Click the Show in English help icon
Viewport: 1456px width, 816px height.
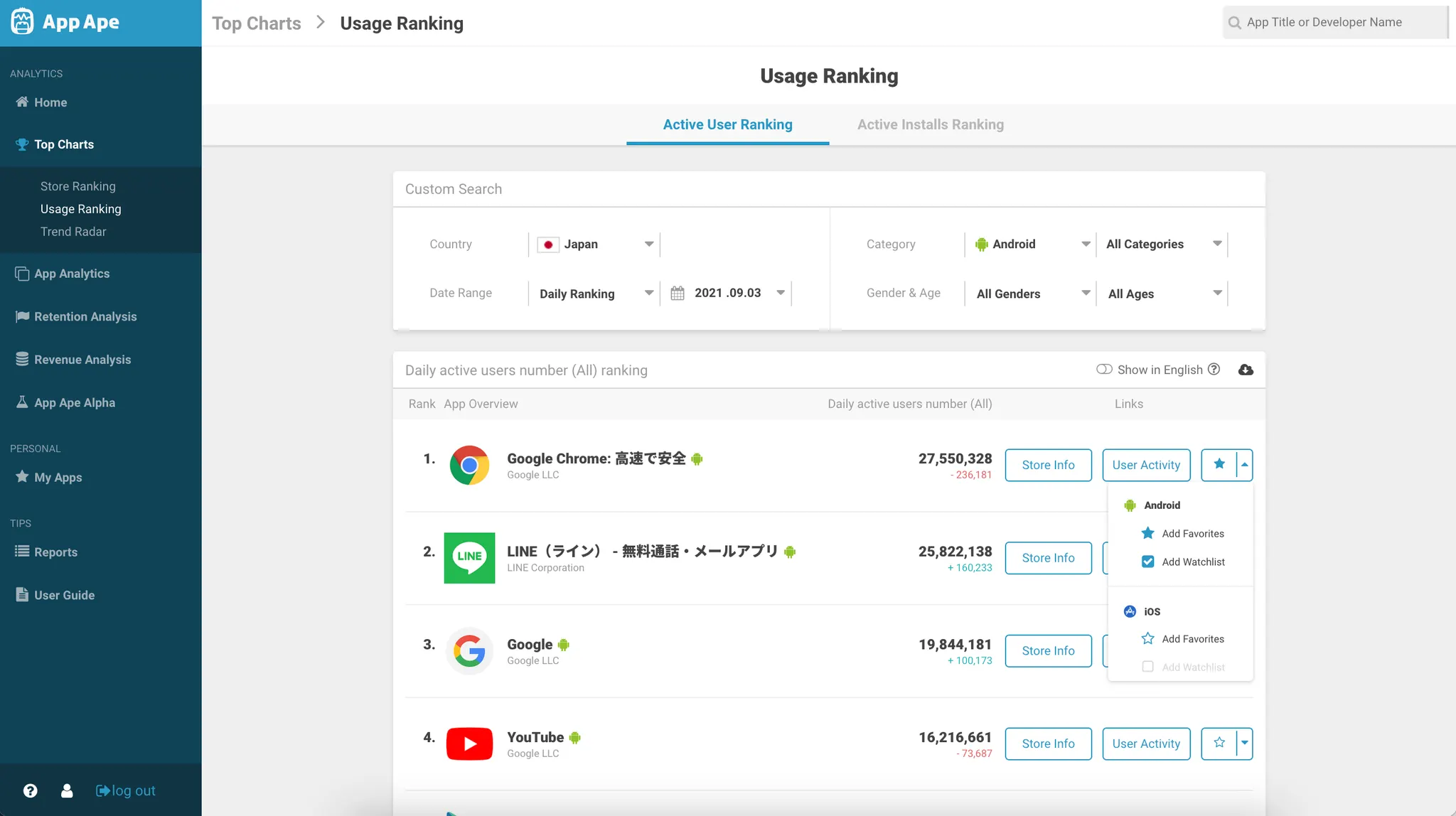[x=1214, y=369]
